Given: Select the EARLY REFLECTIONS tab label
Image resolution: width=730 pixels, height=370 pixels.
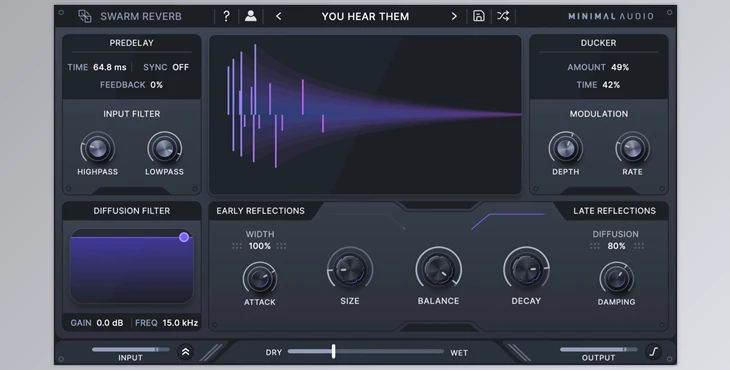Looking at the screenshot, I should [x=260, y=211].
